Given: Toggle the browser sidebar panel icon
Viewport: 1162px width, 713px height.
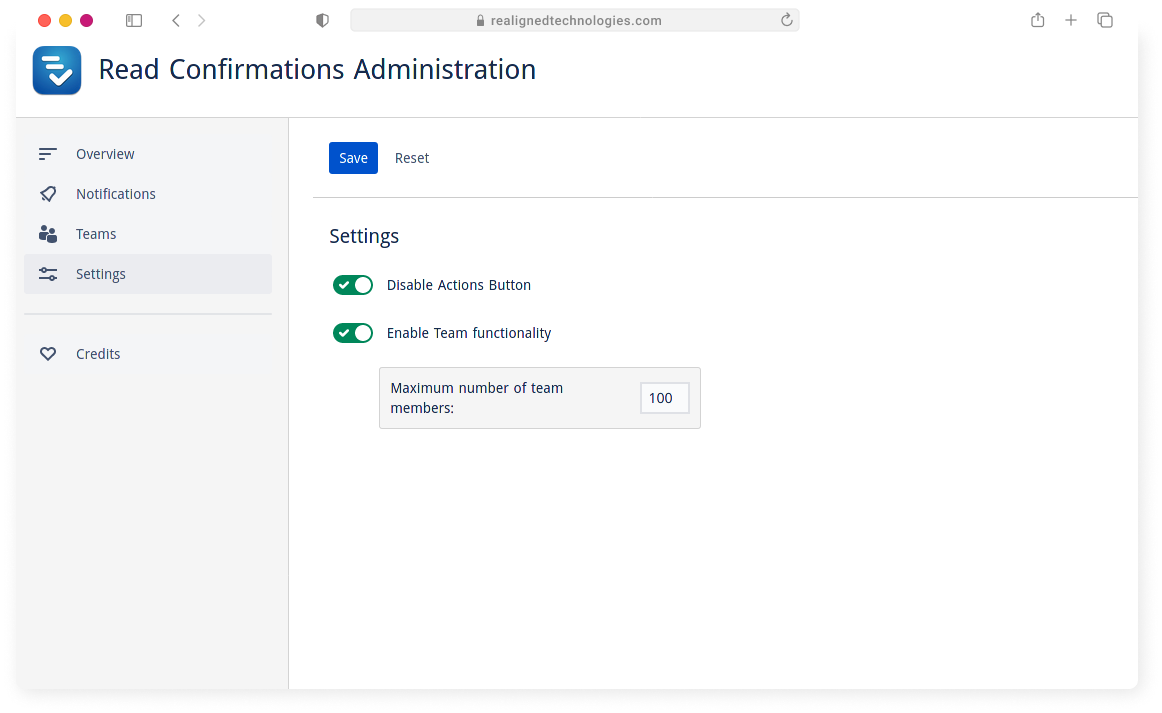Looking at the screenshot, I should 134,21.
